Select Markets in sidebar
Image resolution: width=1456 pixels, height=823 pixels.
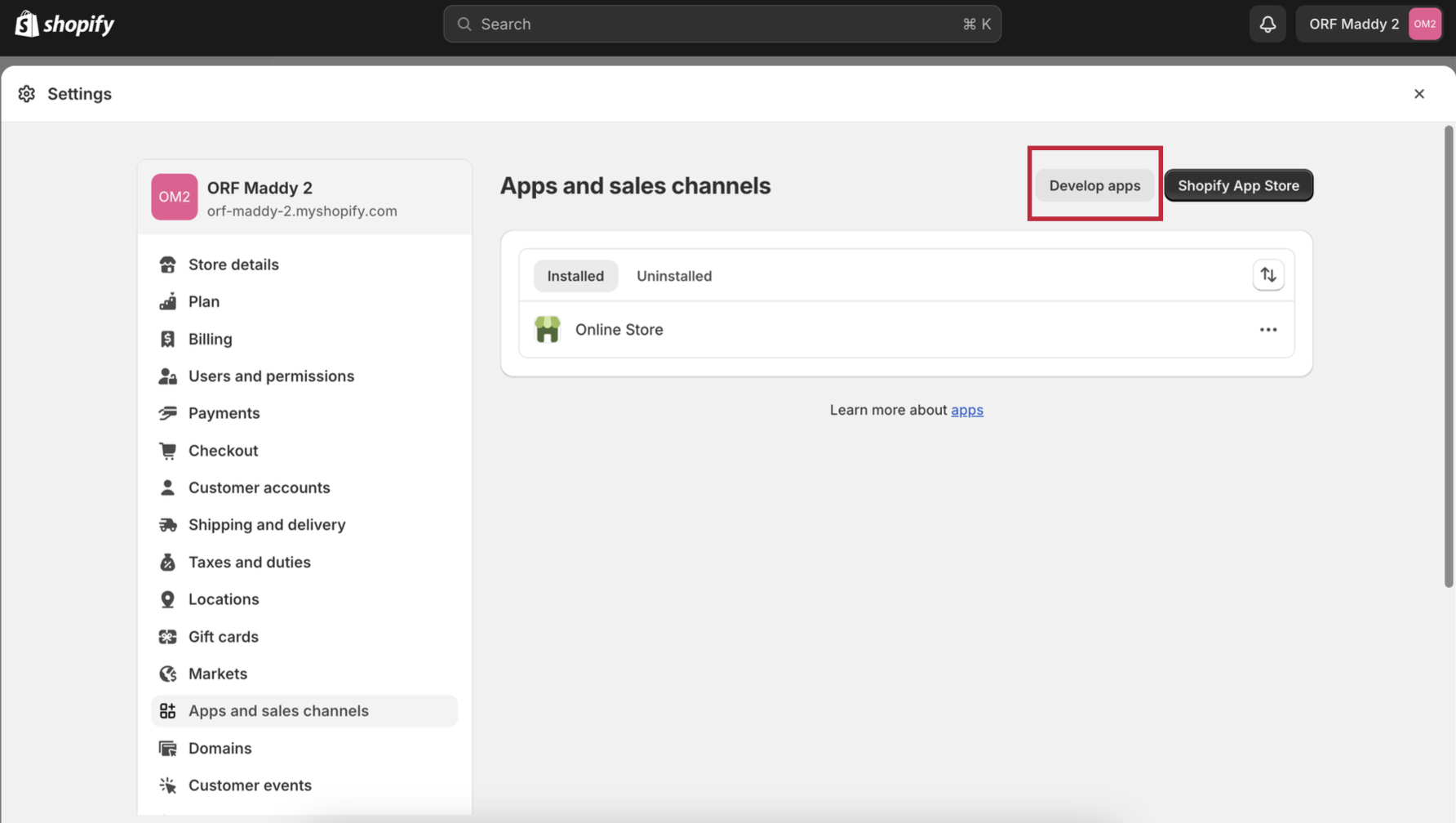304,674
